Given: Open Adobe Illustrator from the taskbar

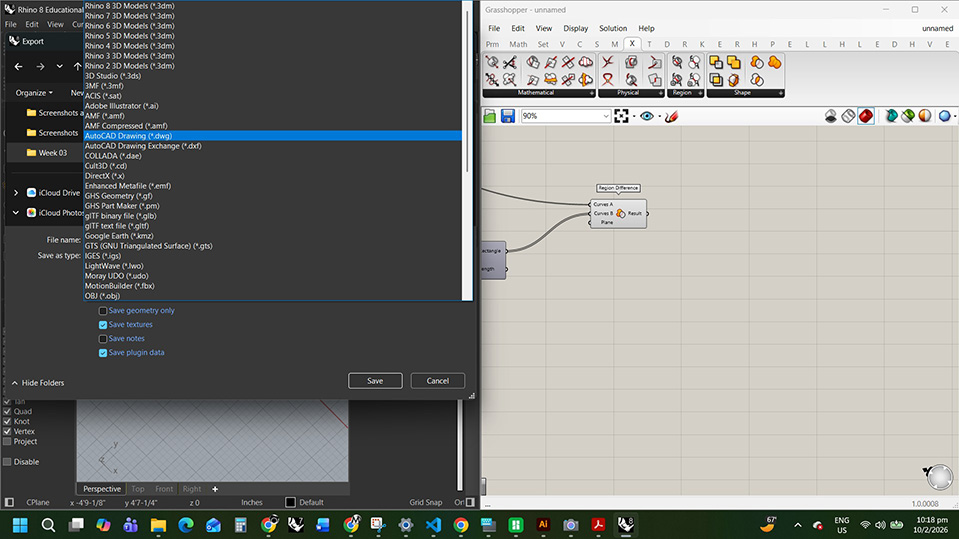Looking at the screenshot, I should click(x=542, y=525).
